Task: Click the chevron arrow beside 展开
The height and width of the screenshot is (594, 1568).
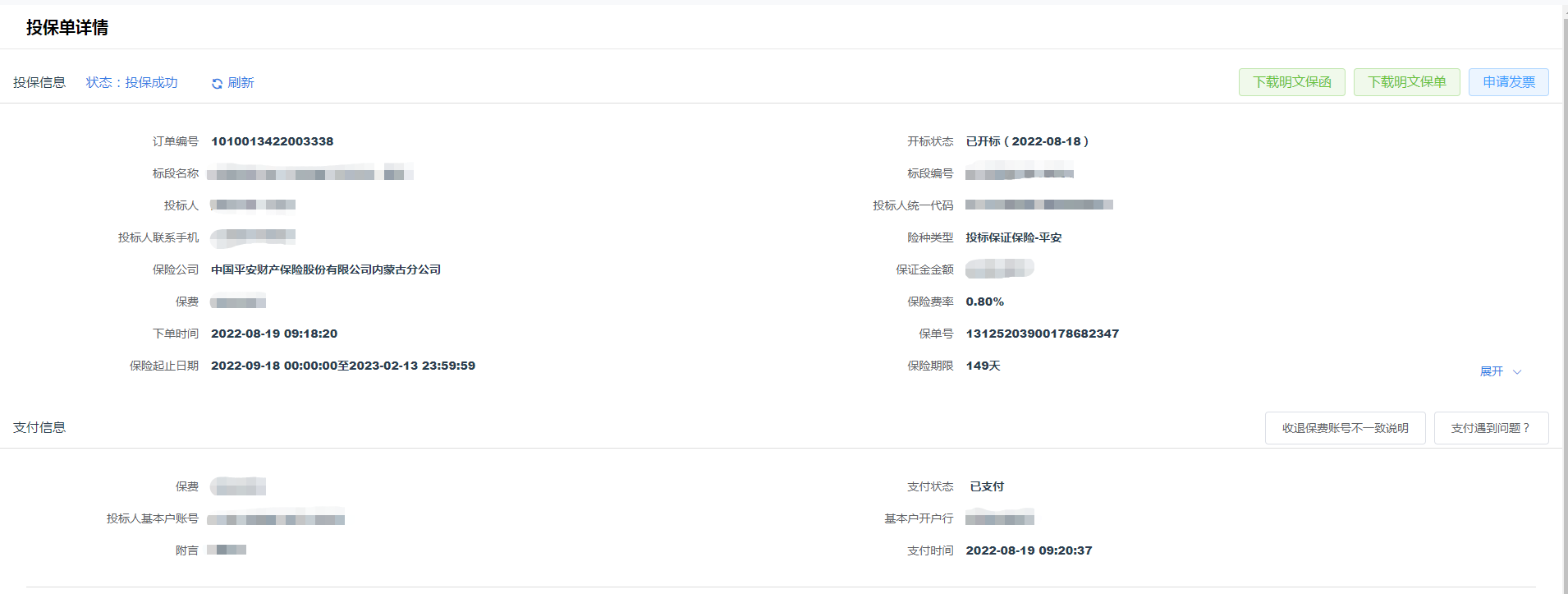Action: point(1517,372)
